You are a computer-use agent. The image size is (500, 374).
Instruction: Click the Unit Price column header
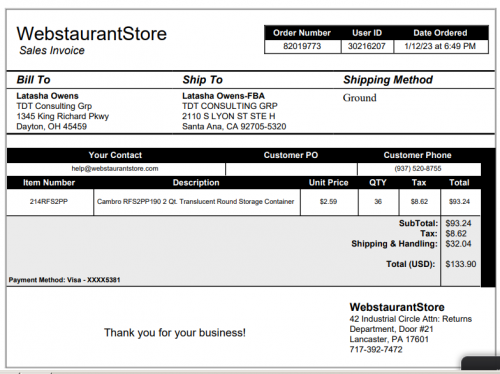[329, 183]
